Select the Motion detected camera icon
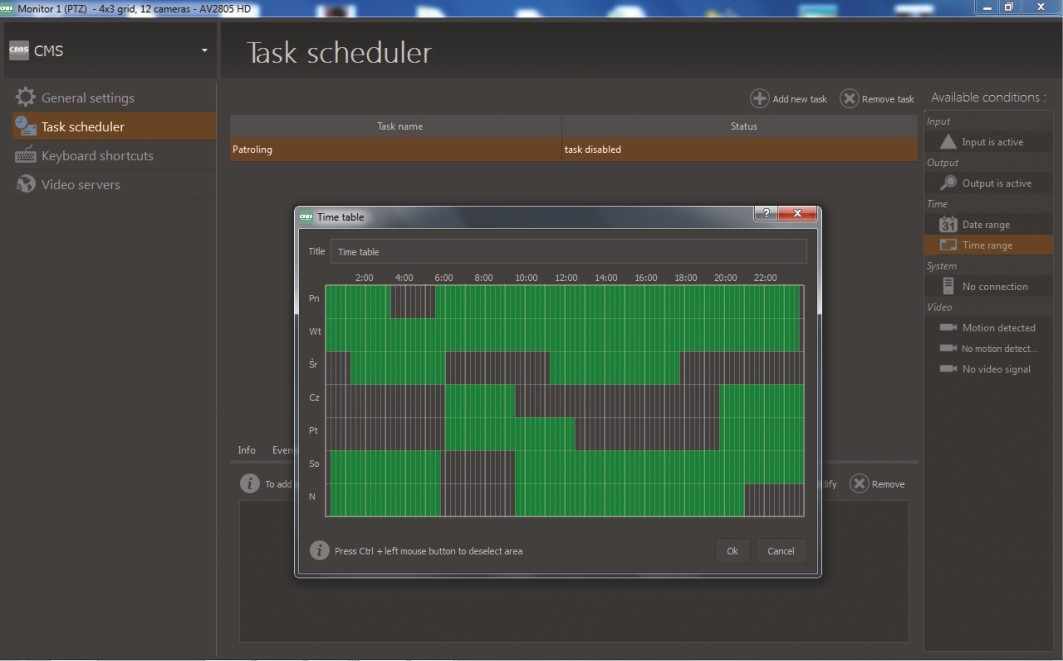Image resolution: width=1063 pixels, height=661 pixels. click(947, 328)
